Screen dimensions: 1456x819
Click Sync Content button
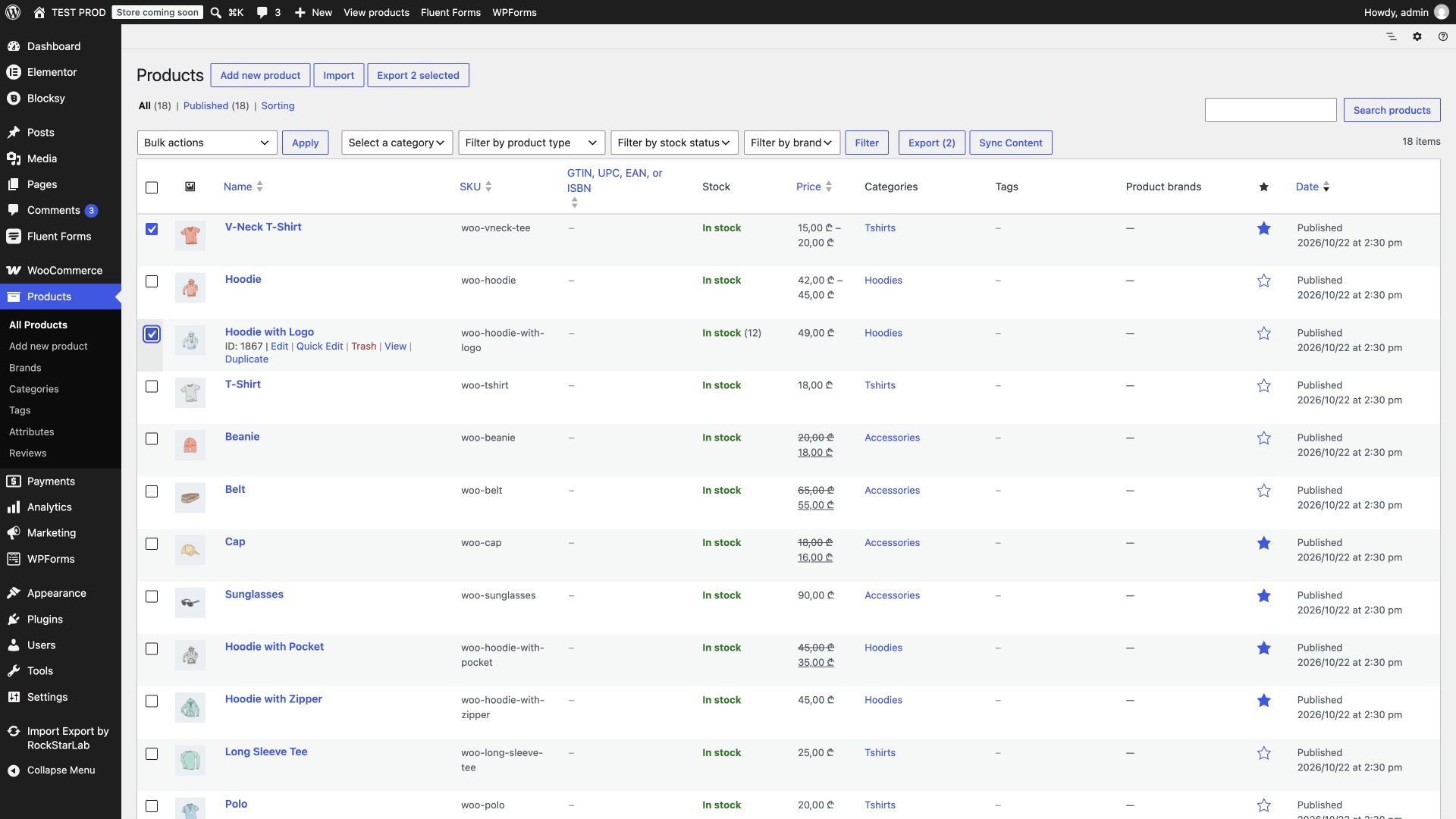click(x=1010, y=143)
